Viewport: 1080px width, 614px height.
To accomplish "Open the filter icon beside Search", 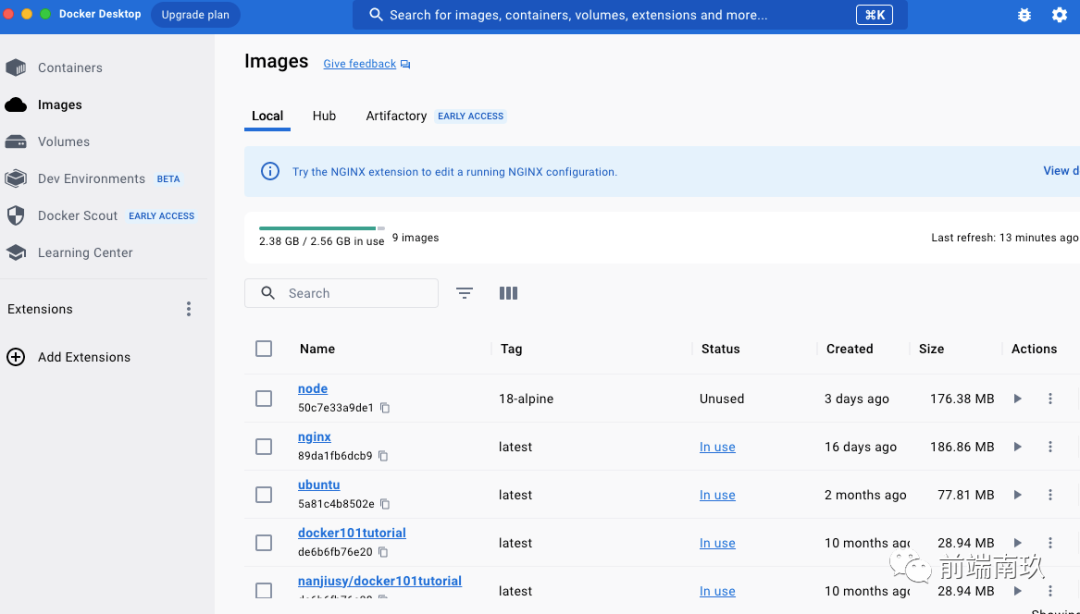I will (464, 294).
